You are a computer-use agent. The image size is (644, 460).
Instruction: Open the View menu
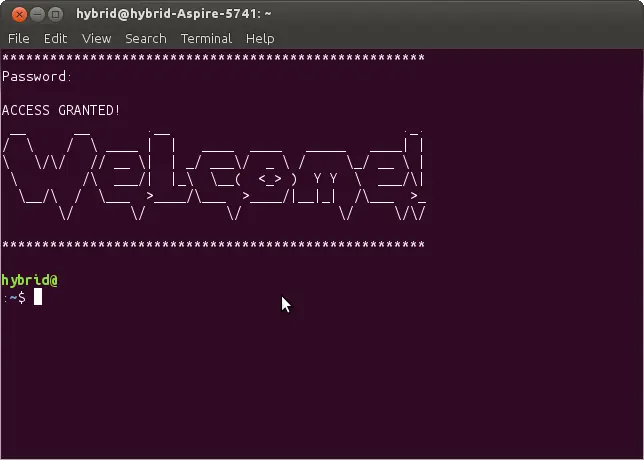pyautogui.click(x=97, y=39)
